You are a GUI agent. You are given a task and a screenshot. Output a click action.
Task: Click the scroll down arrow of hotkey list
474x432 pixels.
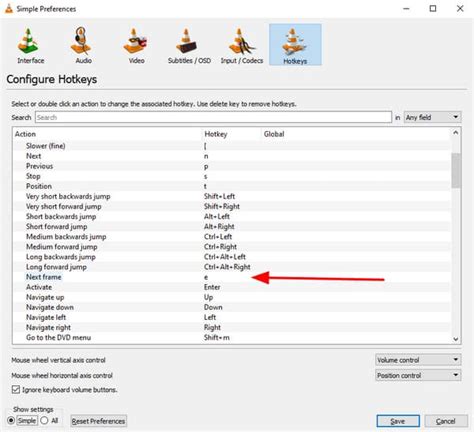point(456,339)
